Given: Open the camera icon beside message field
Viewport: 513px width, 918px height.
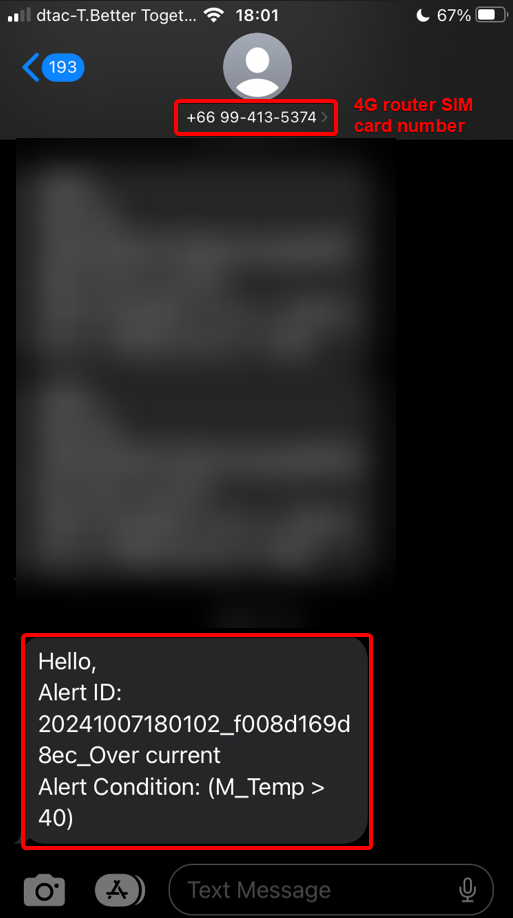Looking at the screenshot, I should [45, 890].
